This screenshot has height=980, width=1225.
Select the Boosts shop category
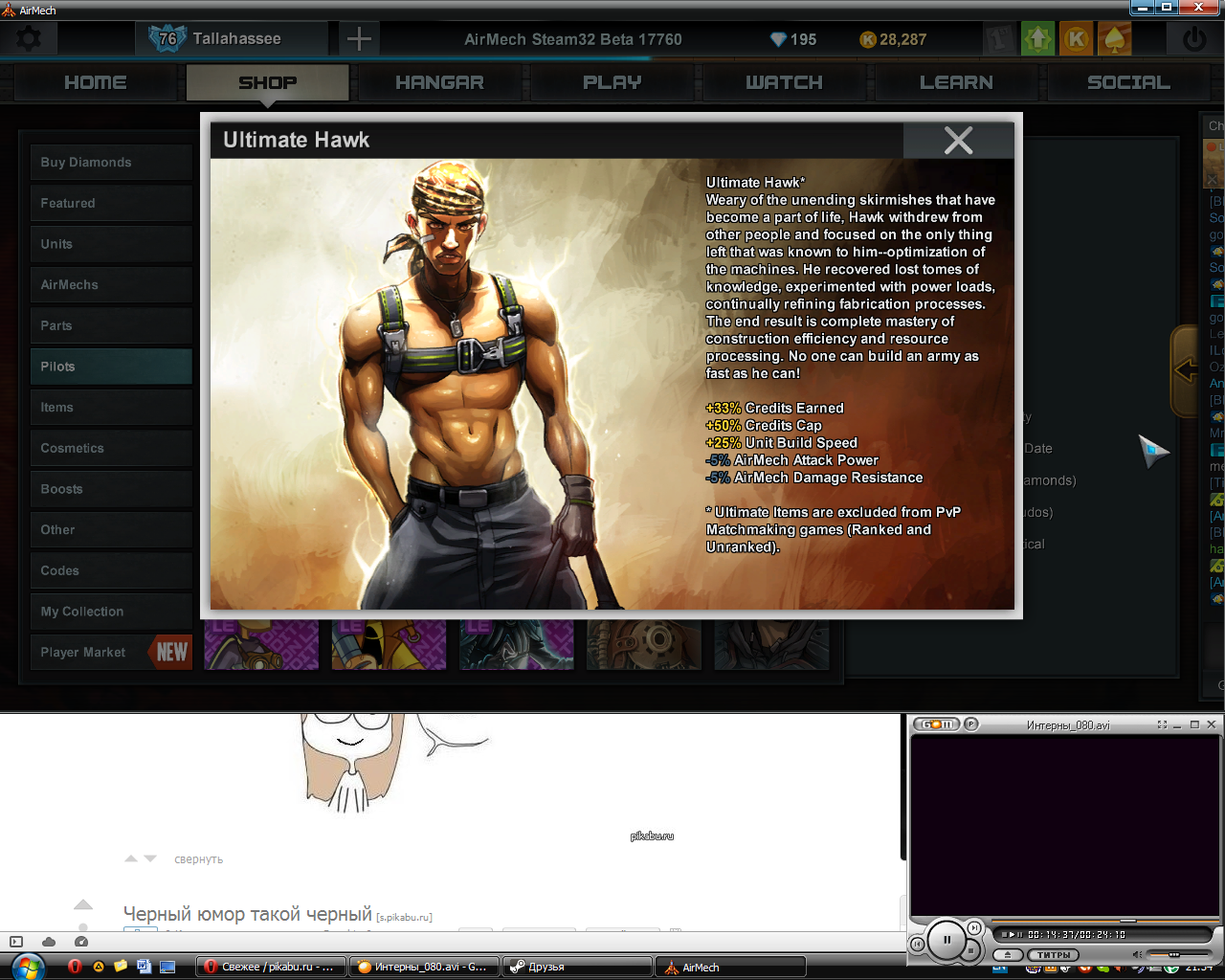pos(111,489)
